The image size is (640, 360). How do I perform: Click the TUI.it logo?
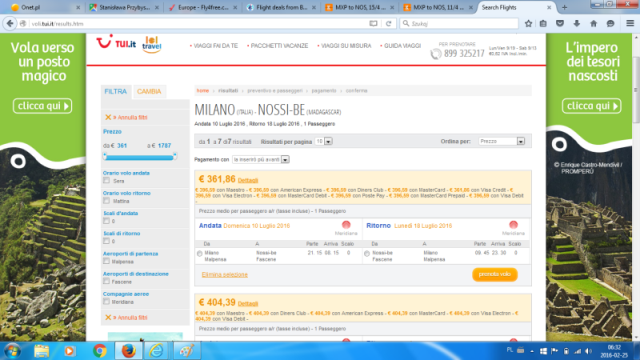click(116, 43)
